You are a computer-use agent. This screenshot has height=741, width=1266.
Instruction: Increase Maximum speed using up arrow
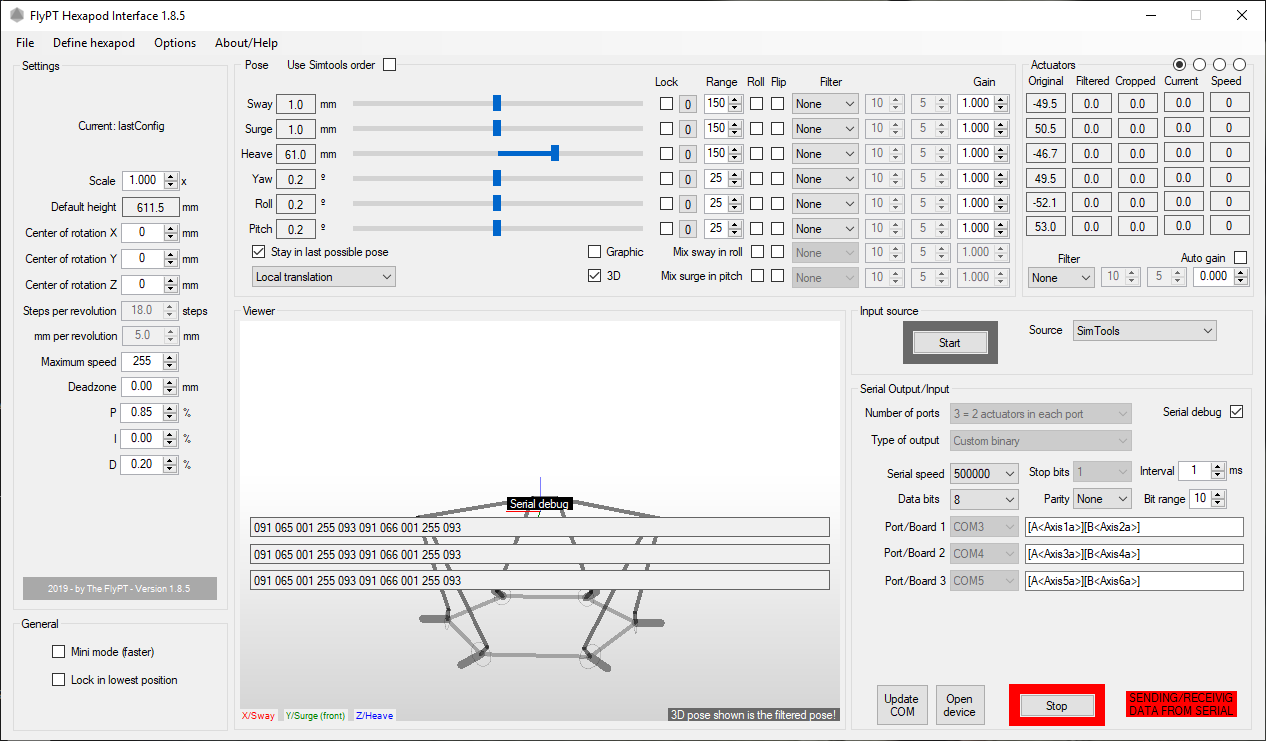[x=171, y=358]
